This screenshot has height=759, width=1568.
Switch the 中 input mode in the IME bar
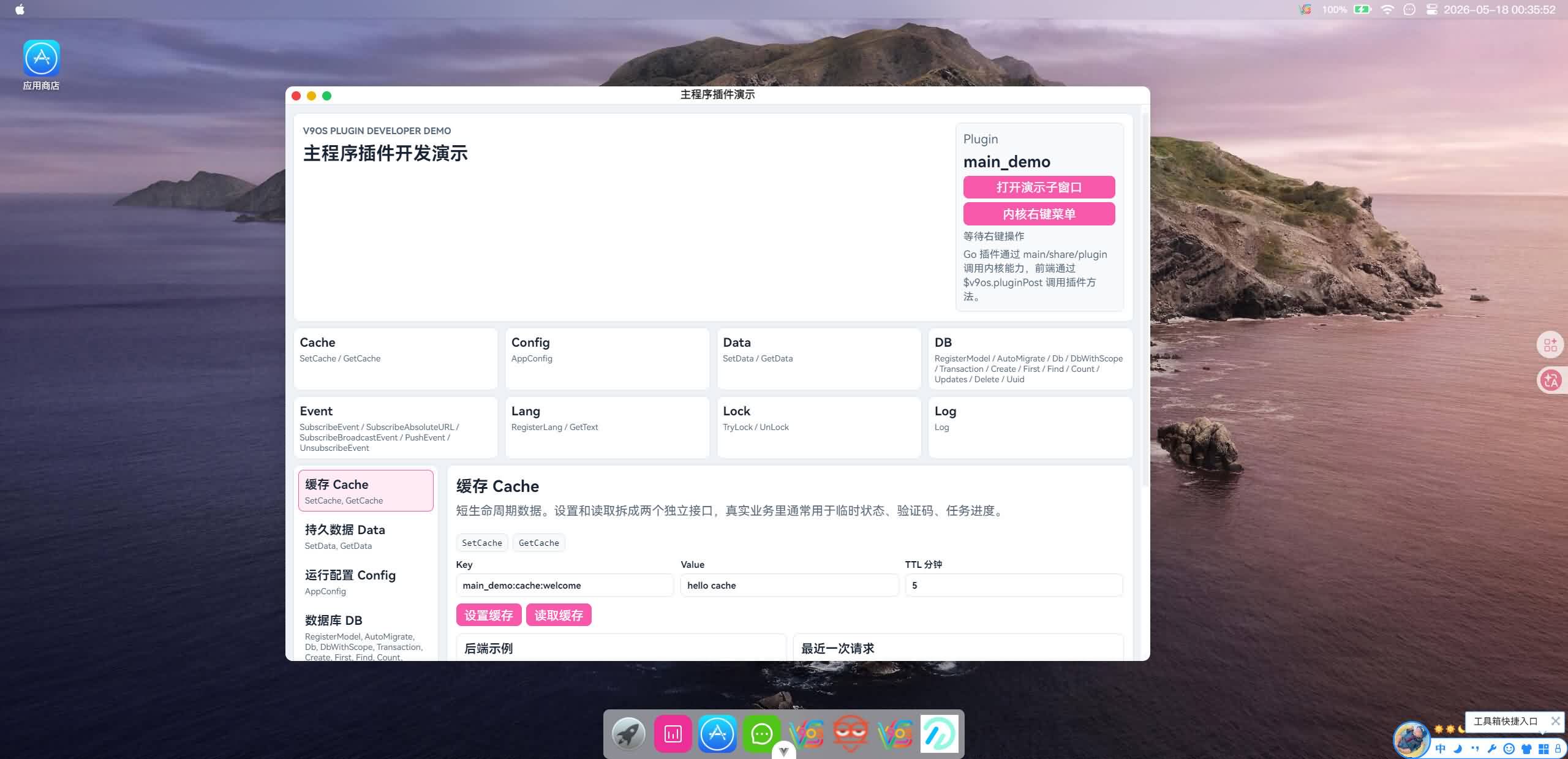tap(1441, 749)
